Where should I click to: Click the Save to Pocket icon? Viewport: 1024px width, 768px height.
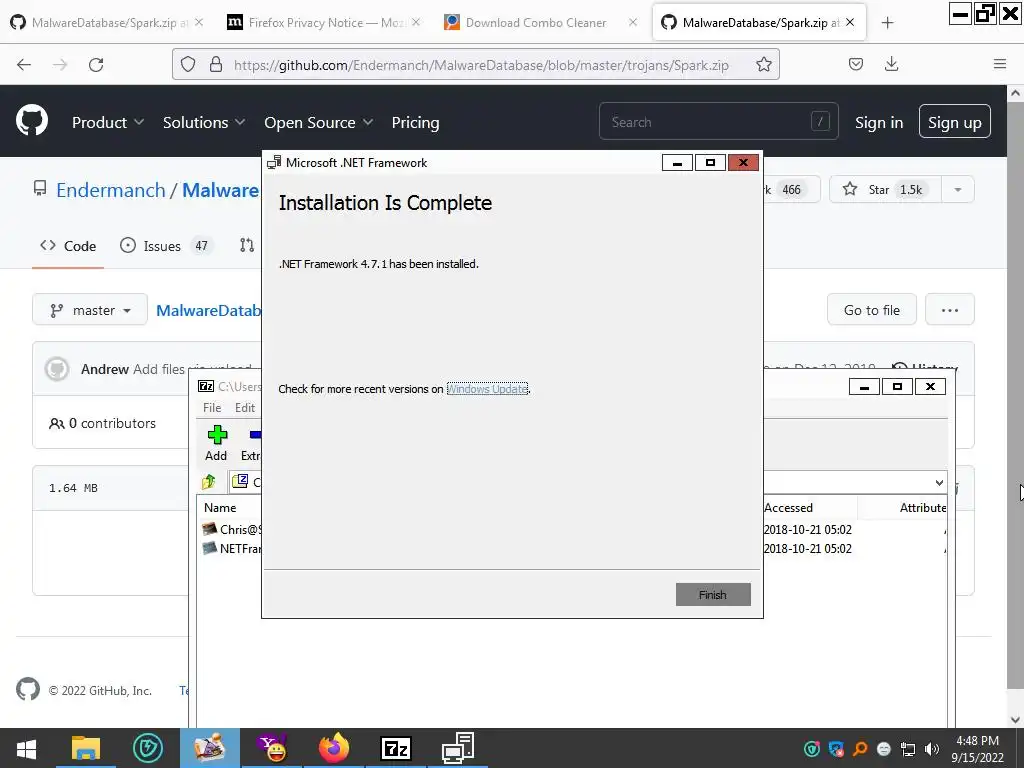[856, 64]
